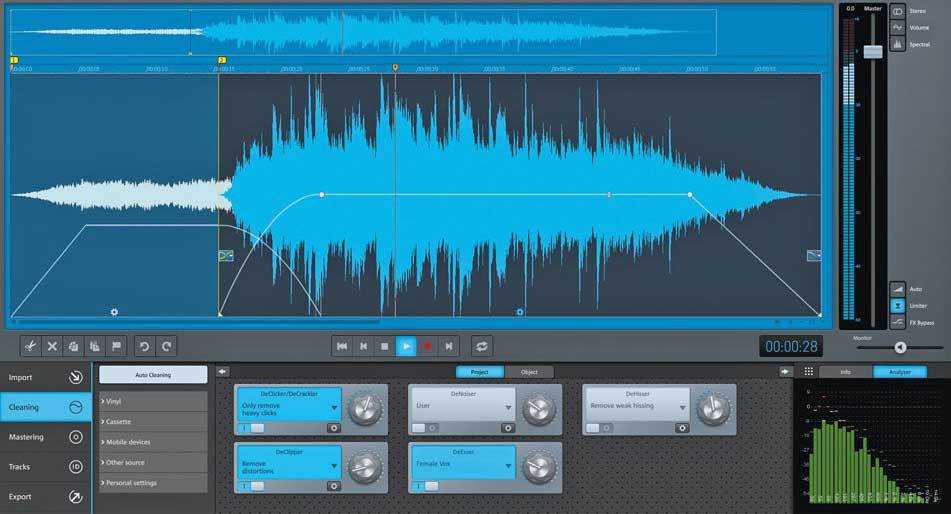Expand the Cassette presets
The width and height of the screenshot is (951, 514).
pyautogui.click(x=153, y=421)
